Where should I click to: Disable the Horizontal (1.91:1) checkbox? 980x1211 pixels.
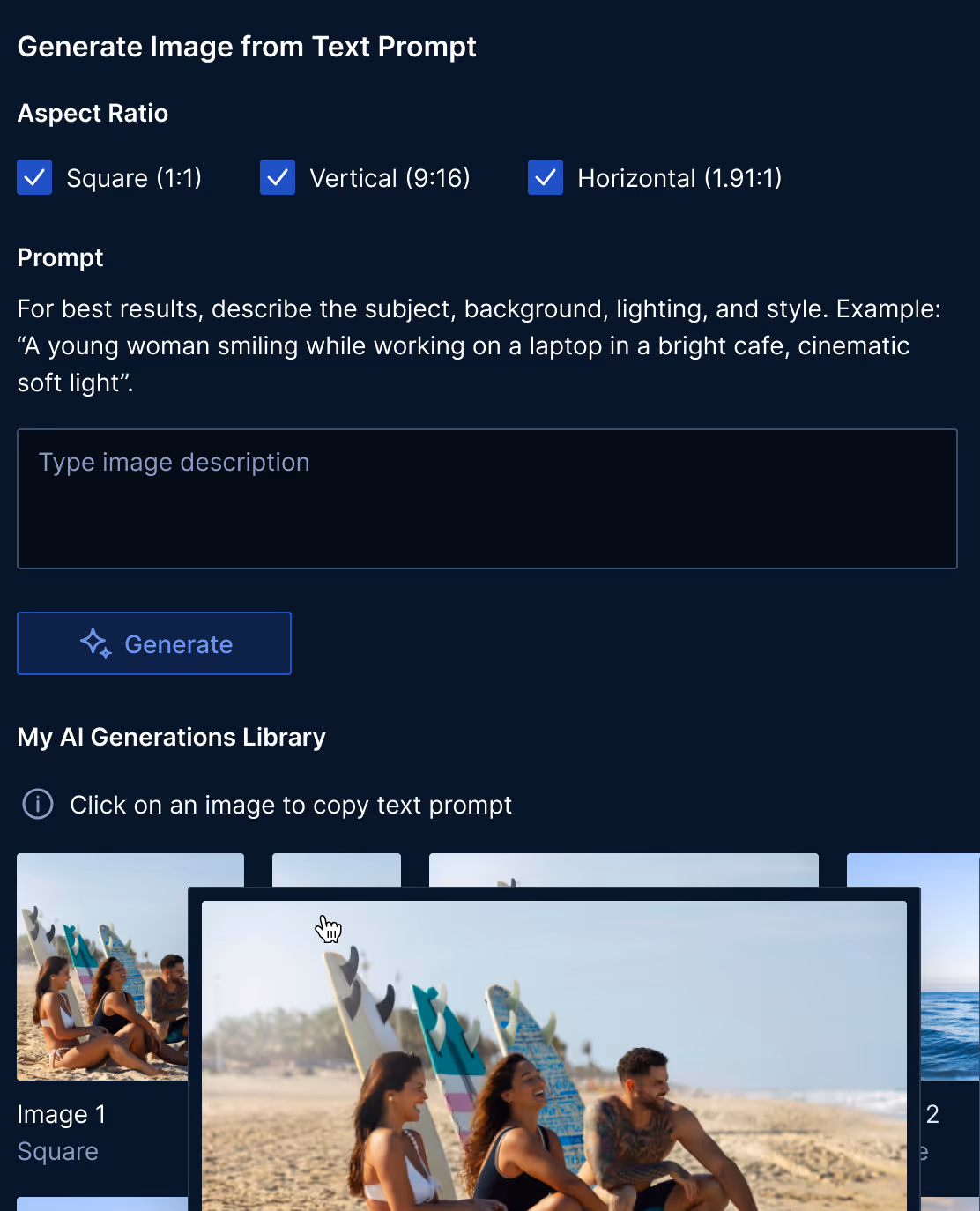pyautogui.click(x=546, y=177)
